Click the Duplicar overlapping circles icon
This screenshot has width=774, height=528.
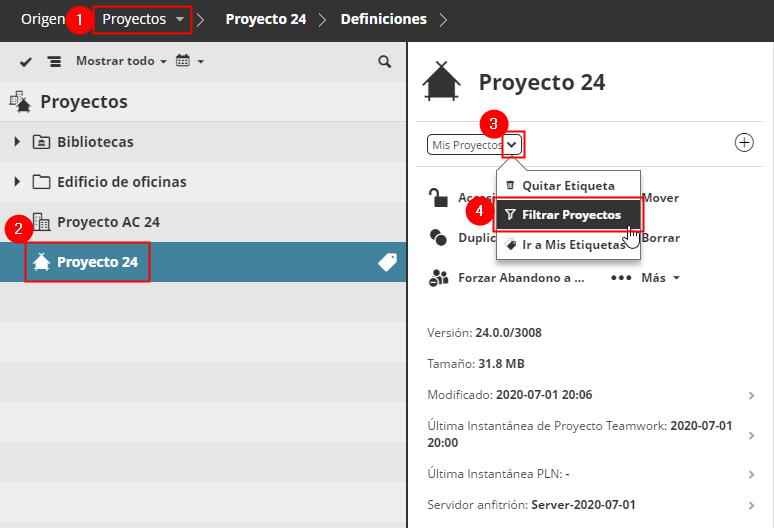438,237
